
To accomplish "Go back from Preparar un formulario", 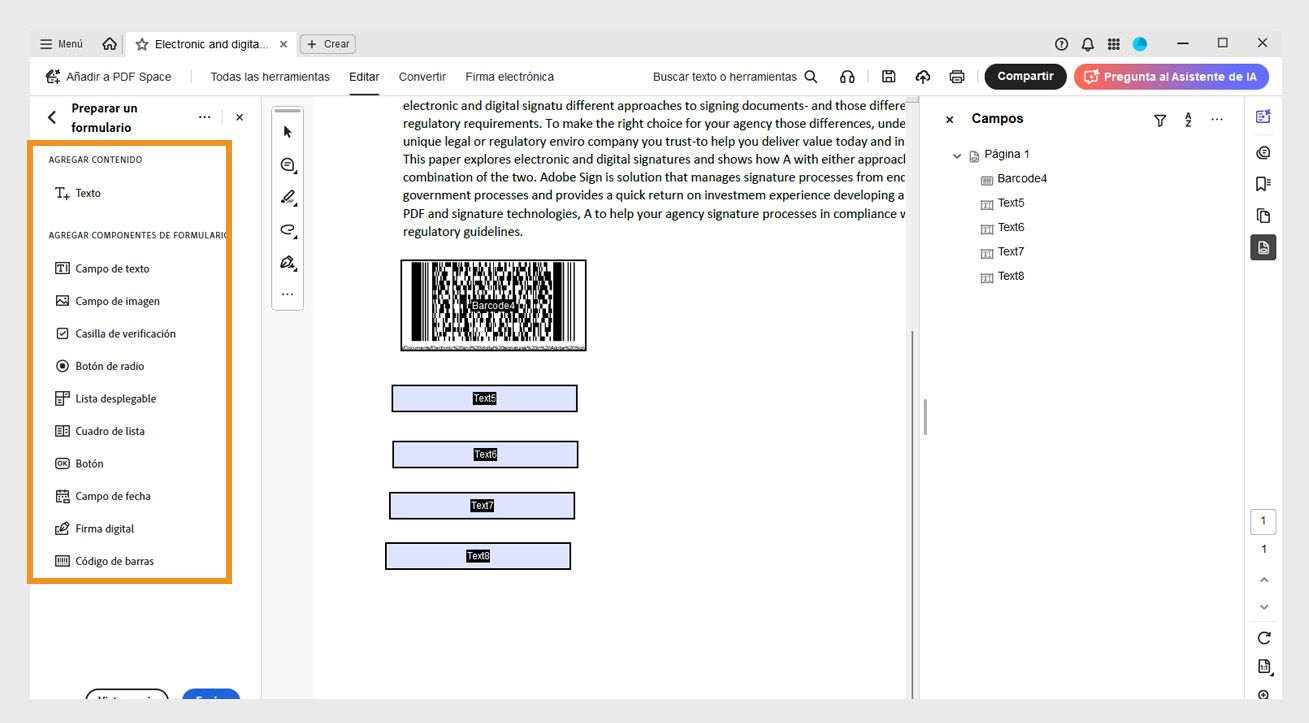I will (52, 118).
